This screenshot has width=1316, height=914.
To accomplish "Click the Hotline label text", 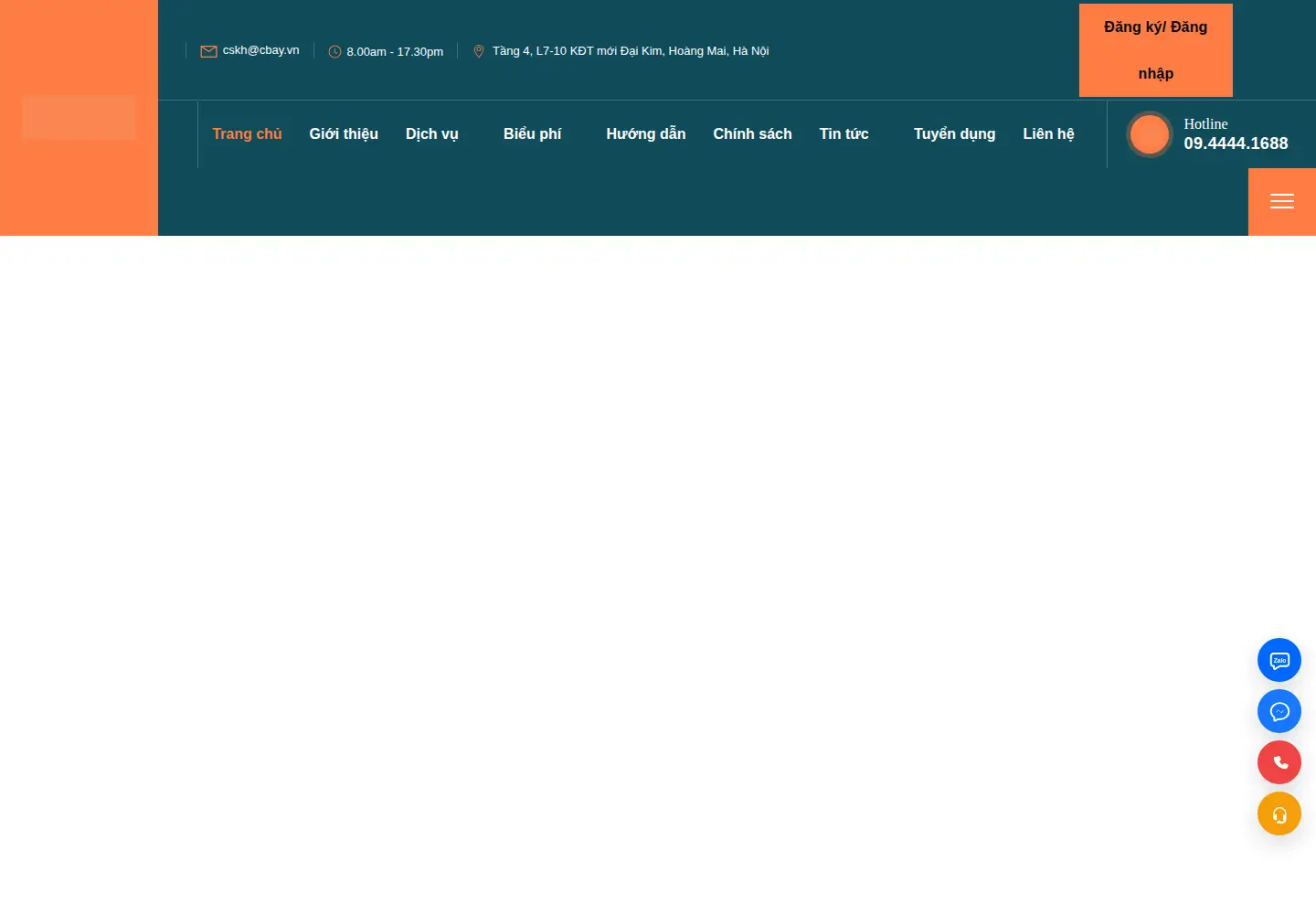I will (x=1206, y=124).
